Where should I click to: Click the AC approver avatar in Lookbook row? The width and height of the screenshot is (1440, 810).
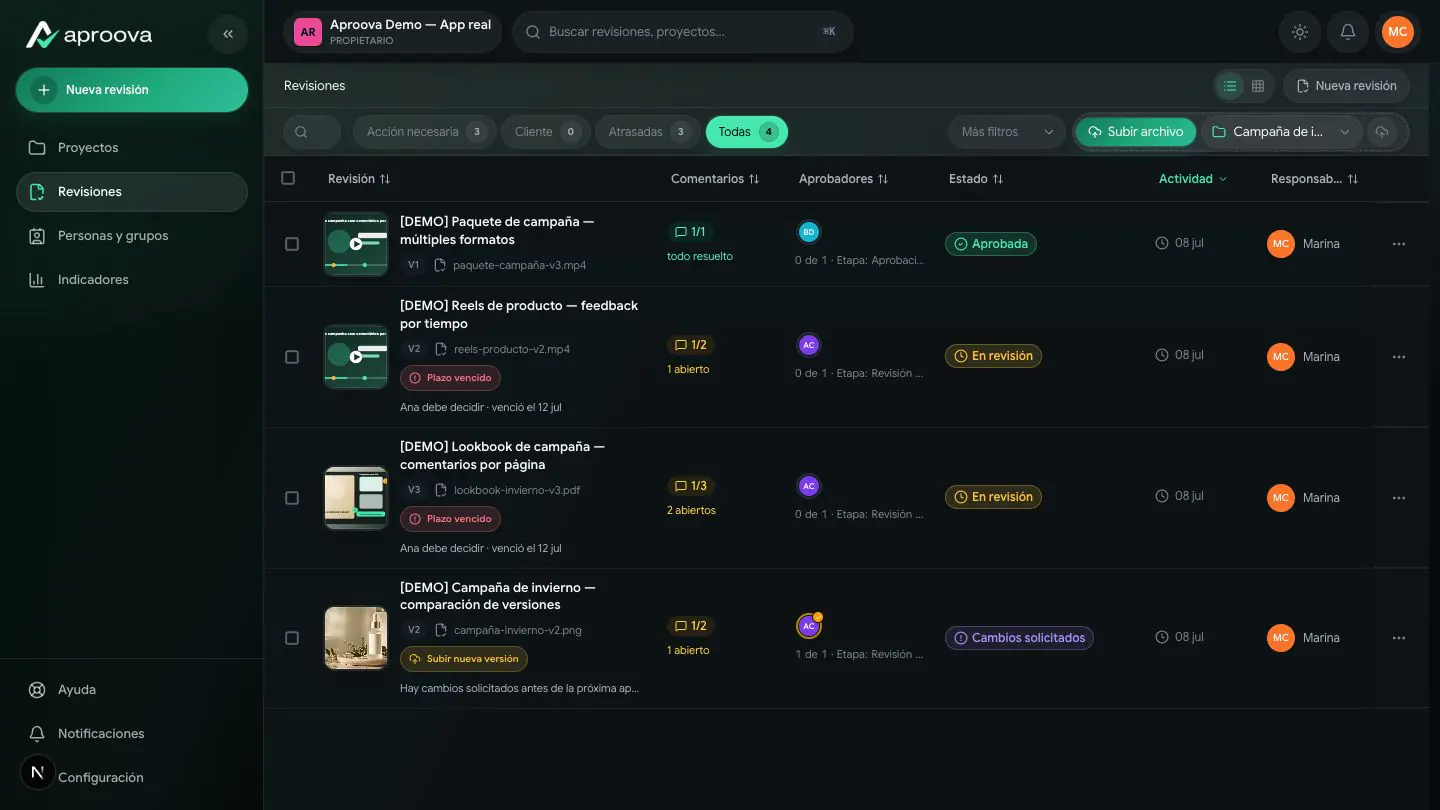pos(809,486)
